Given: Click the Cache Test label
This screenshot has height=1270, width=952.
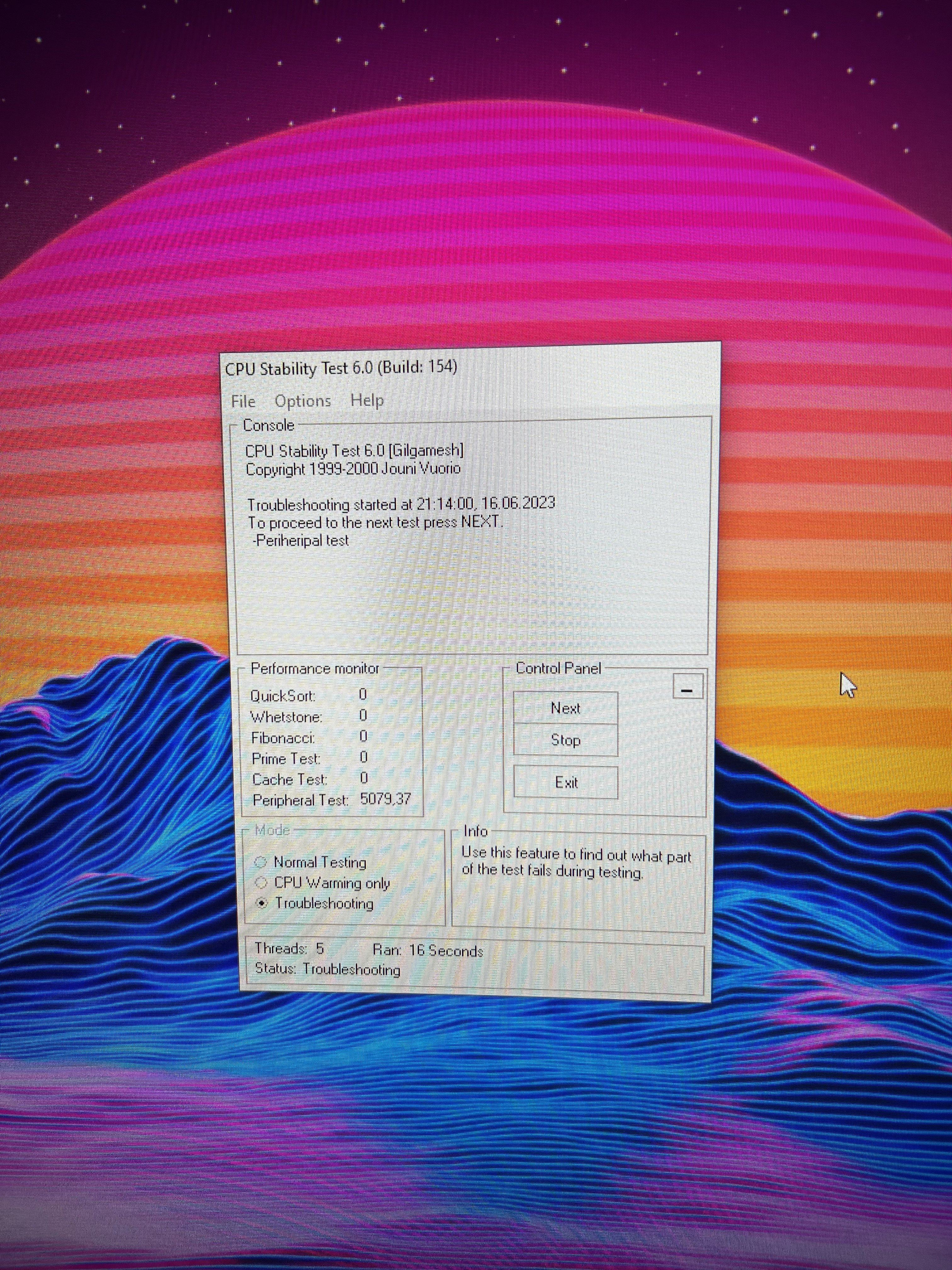Looking at the screenshot, I should coord(290,779).
